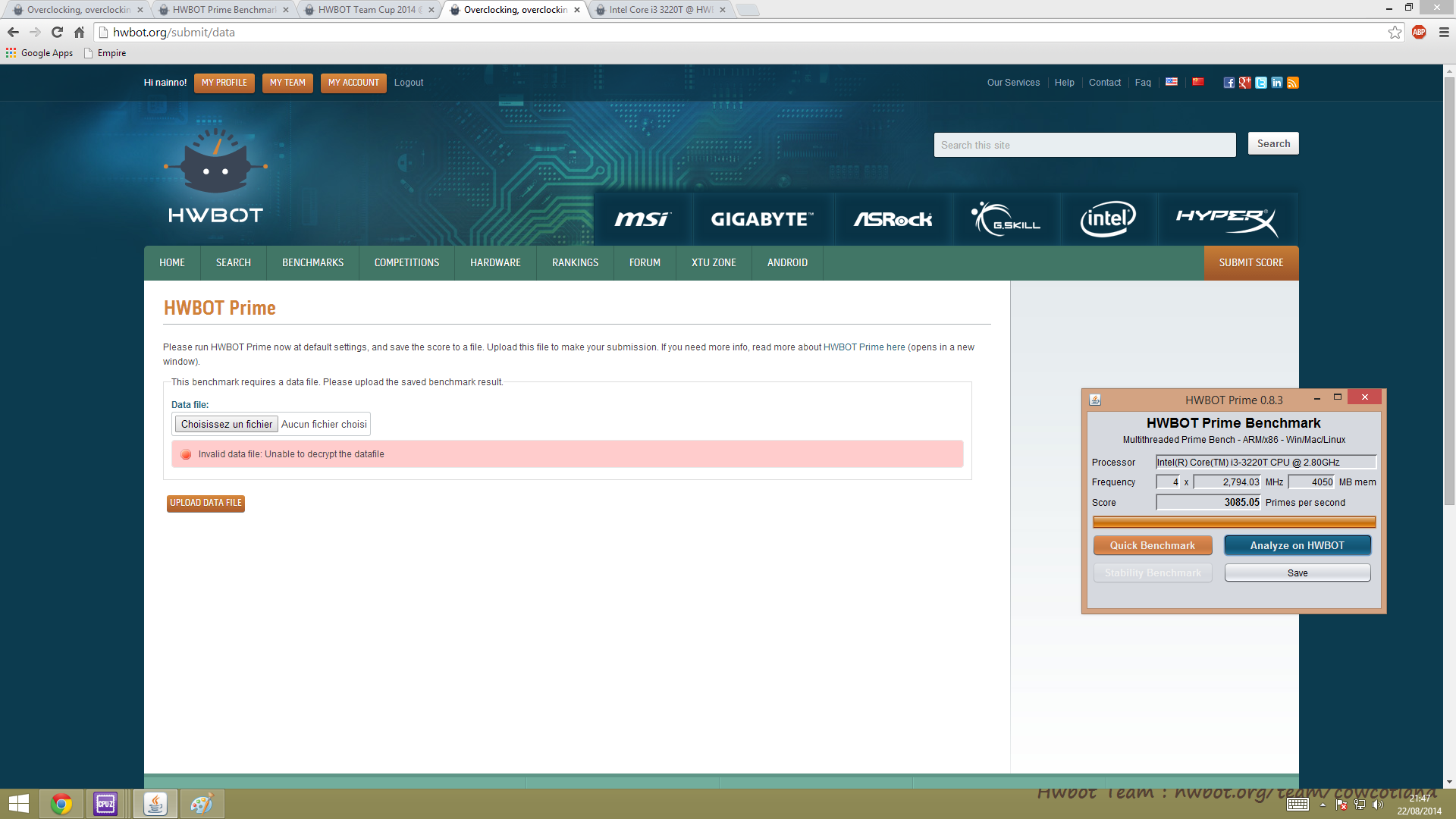Open the COMPETITIONS menu
This screenshot has height=819, width=1456.
tap(406, 262)
